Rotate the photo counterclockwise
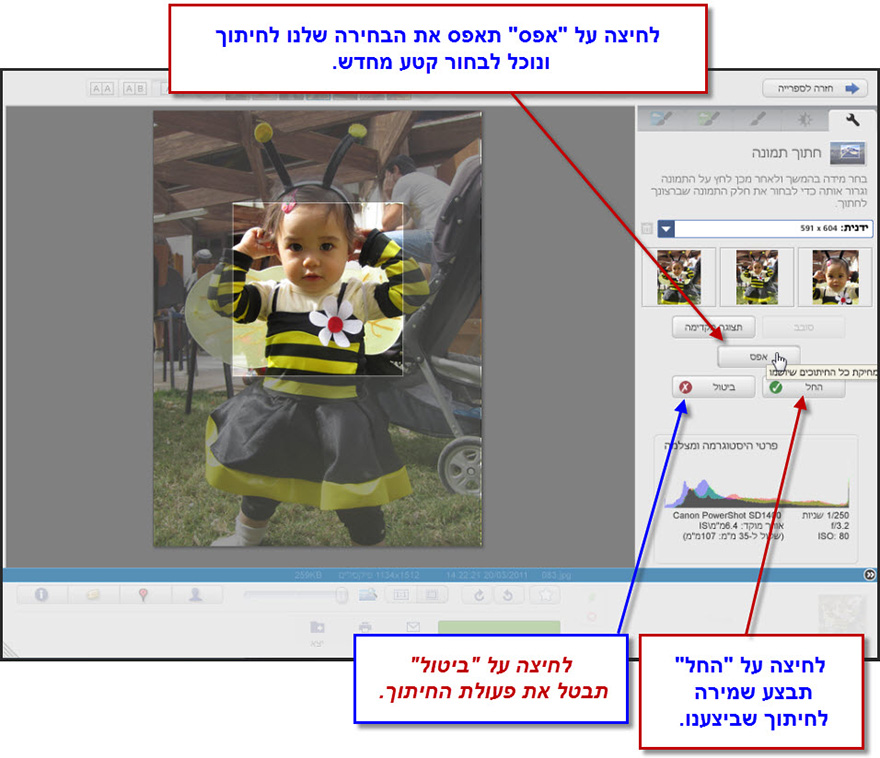Screen dimensions: 880x758 (507, 595)
